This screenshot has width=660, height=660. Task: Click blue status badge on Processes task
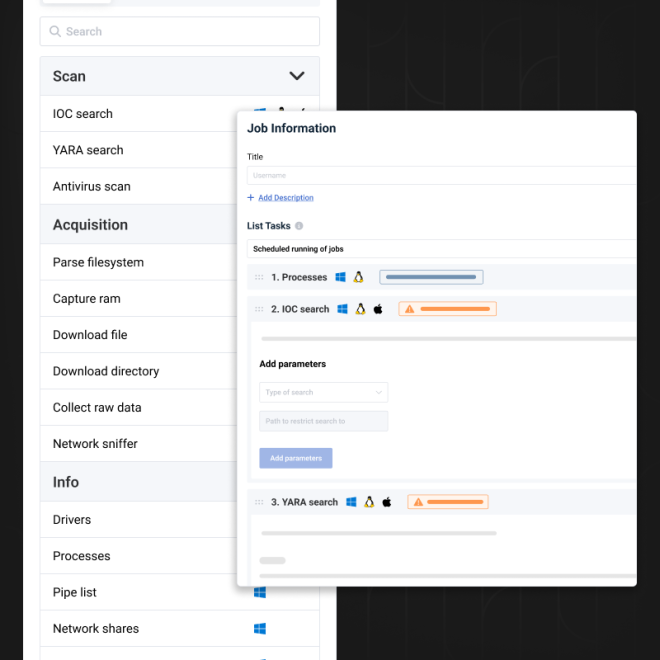pos(431,277)
